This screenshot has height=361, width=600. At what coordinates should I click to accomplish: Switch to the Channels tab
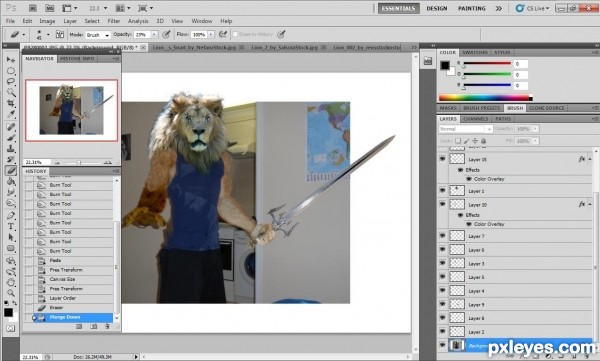[x=476, y=119]
